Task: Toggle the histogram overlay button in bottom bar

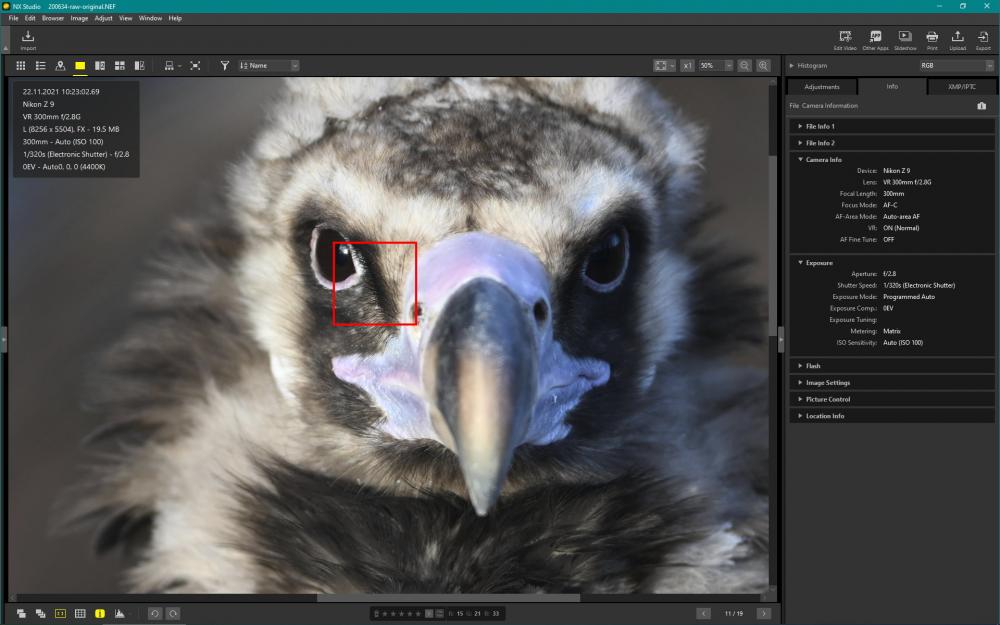Action: [x=119, y=614]
